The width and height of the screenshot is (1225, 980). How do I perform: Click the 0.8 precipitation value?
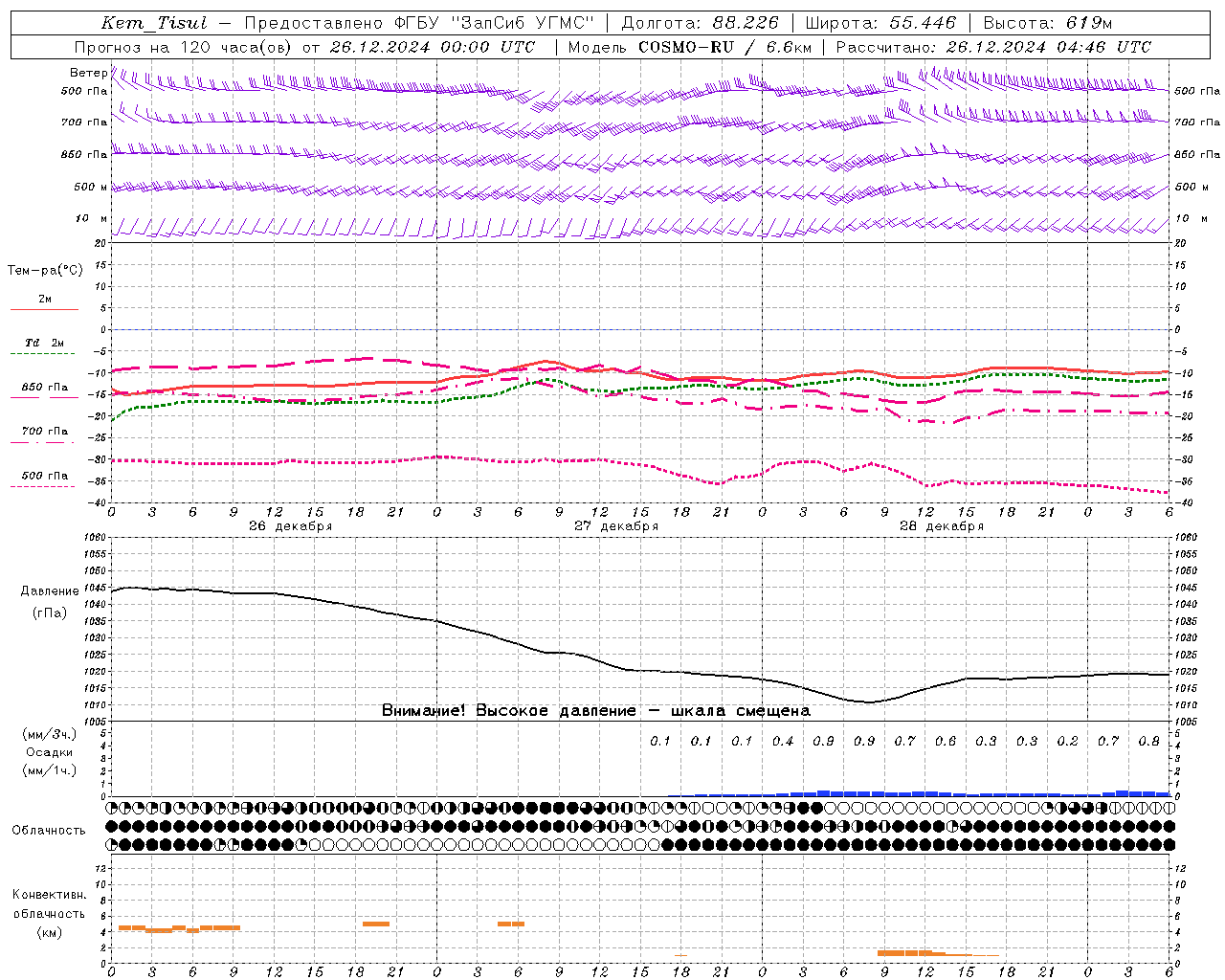(x=1148, y=741)
